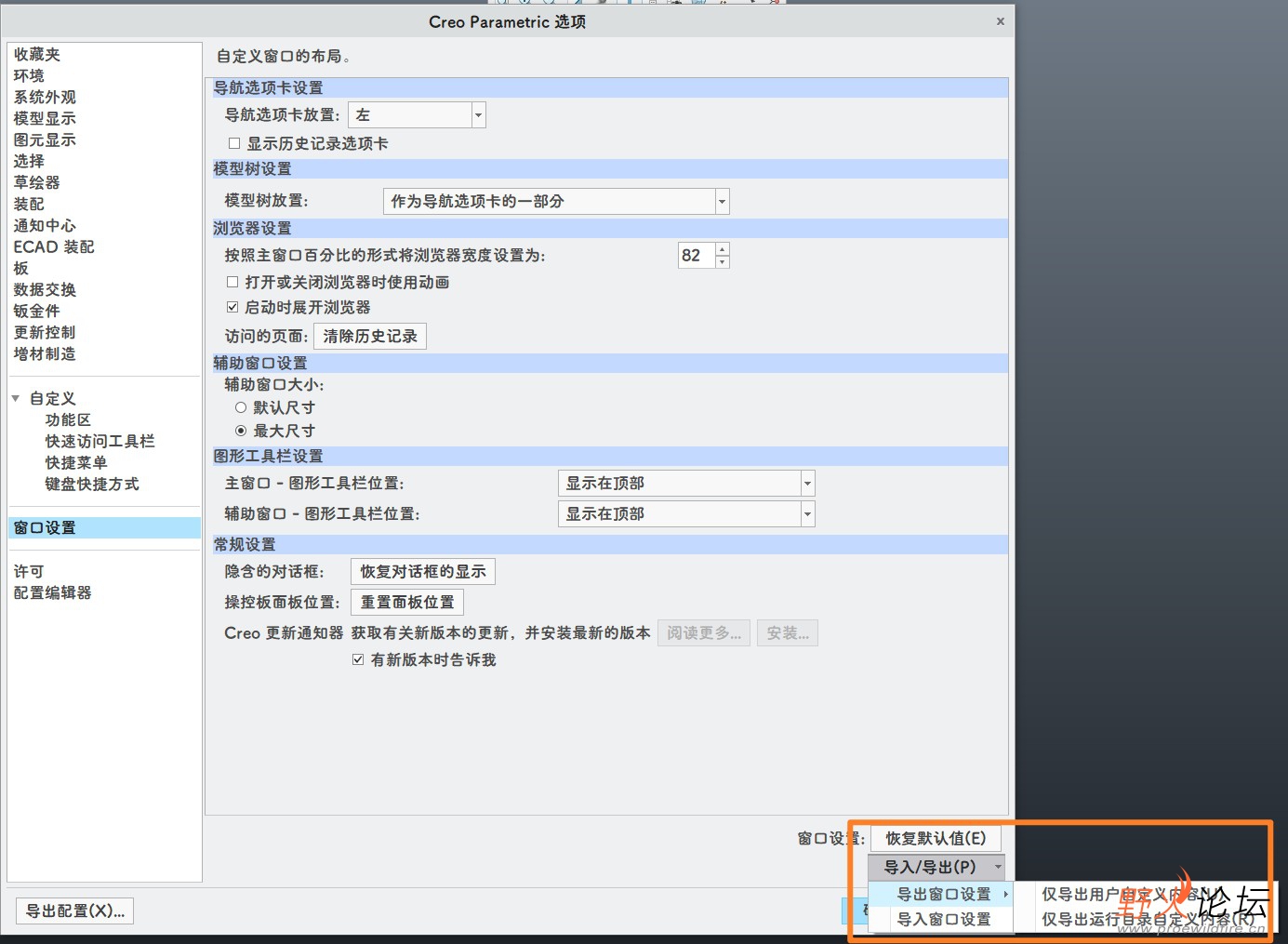This screenshot has width=1288, height=944.
Task: Open 导入/导出(P) dropdown button
Action: [x=936, y=868]
